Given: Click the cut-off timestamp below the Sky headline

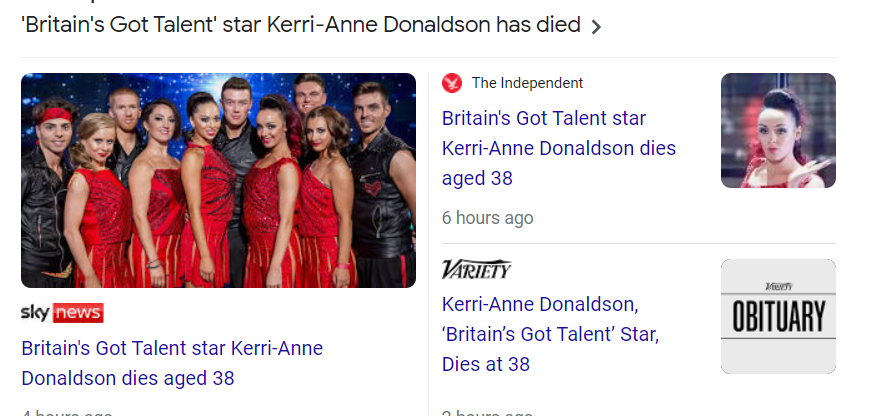Looking at the screenshot, I should [66, 411].
